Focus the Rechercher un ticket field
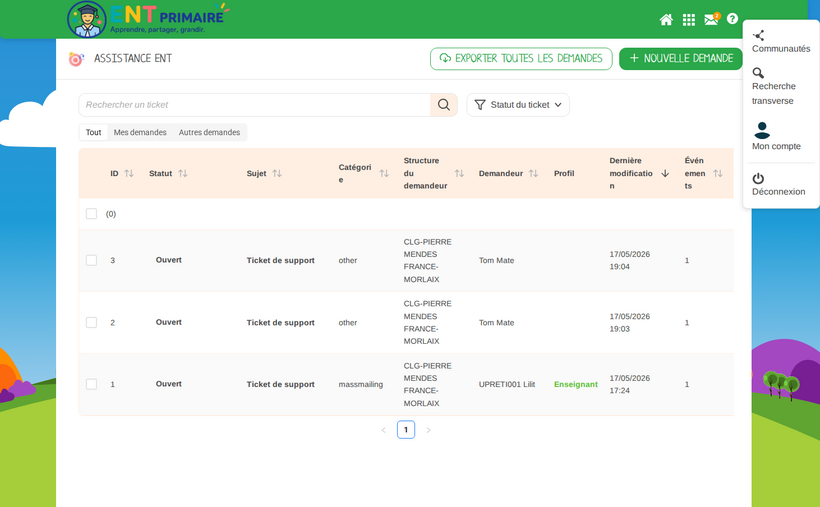Image resolution: width=820 pixels, height=507 pixels. click(x=255, y=105)
